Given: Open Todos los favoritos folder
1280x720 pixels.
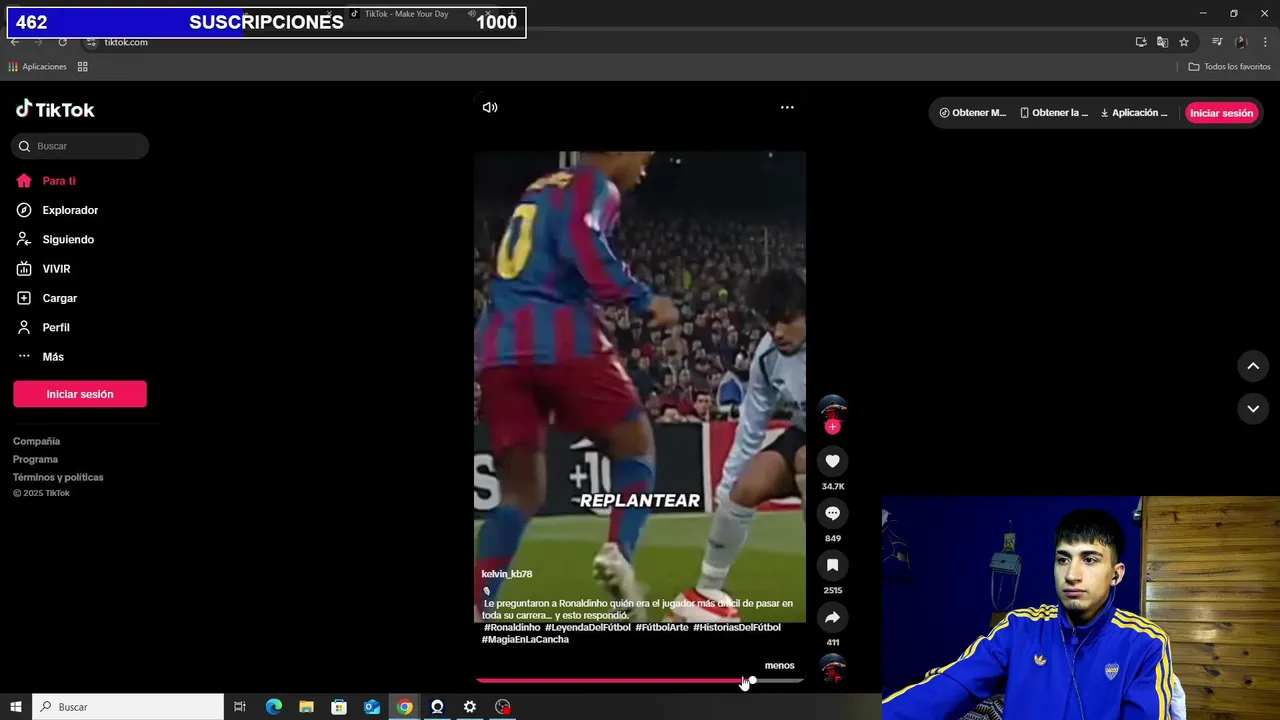Looking at the screenshot, I should click(x=1230, y=67).
